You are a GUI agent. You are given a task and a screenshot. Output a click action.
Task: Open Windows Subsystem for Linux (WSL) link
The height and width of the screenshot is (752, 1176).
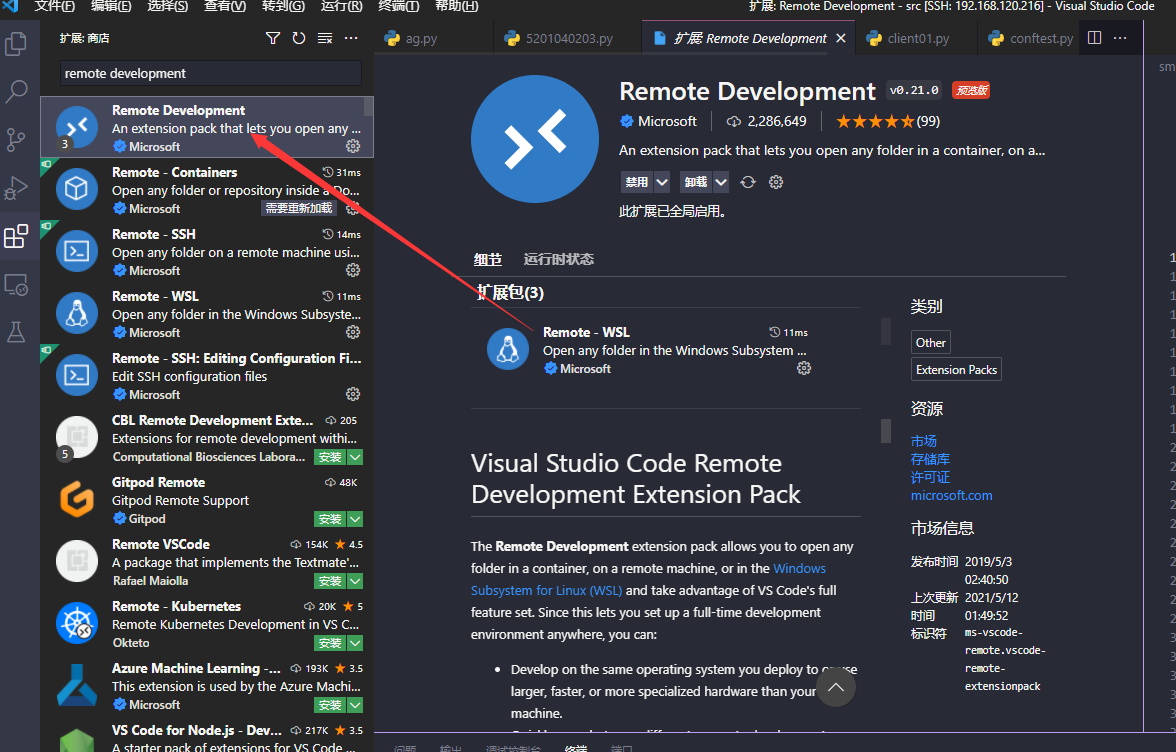pyautogui.click(x=648, y=580)
